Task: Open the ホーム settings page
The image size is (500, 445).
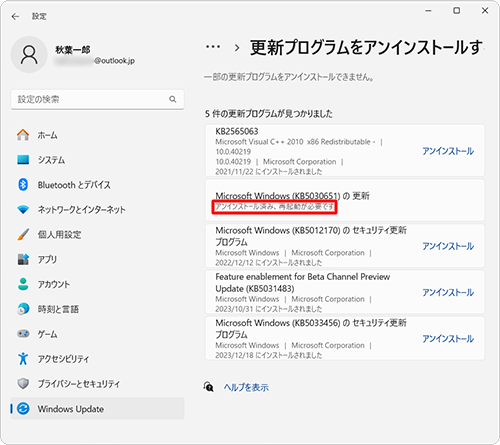Action: tap(97, 135)
